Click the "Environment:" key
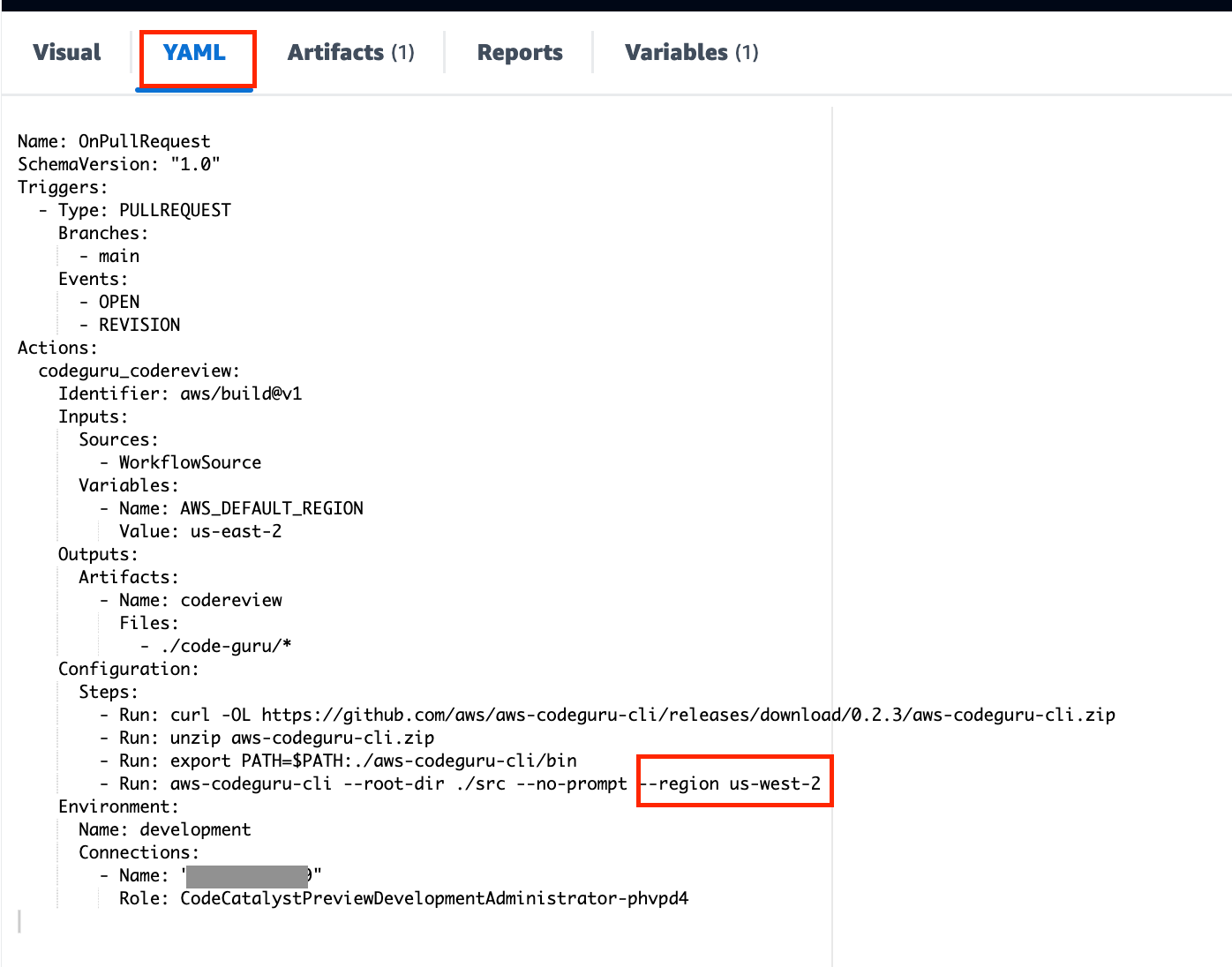 118,806
